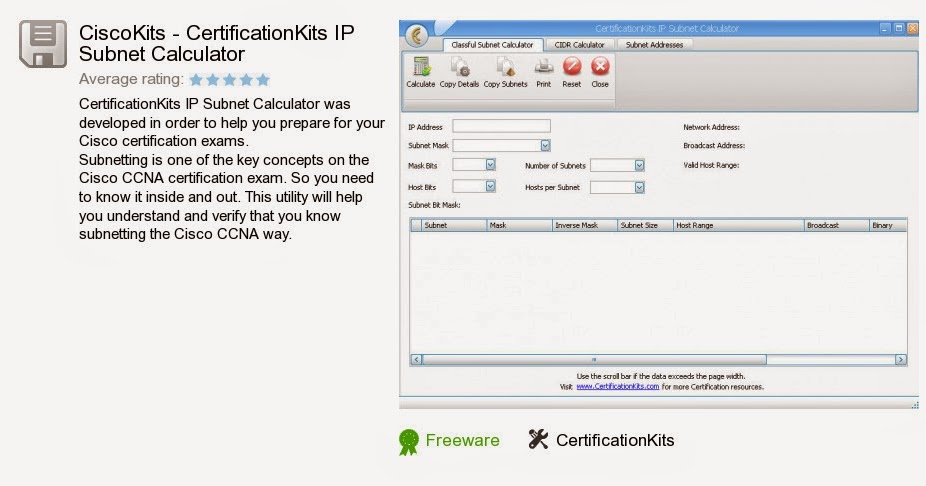Viewport: 926px width, 486px height.
Task: Click the Mask column header
Action: coord(520,225)
